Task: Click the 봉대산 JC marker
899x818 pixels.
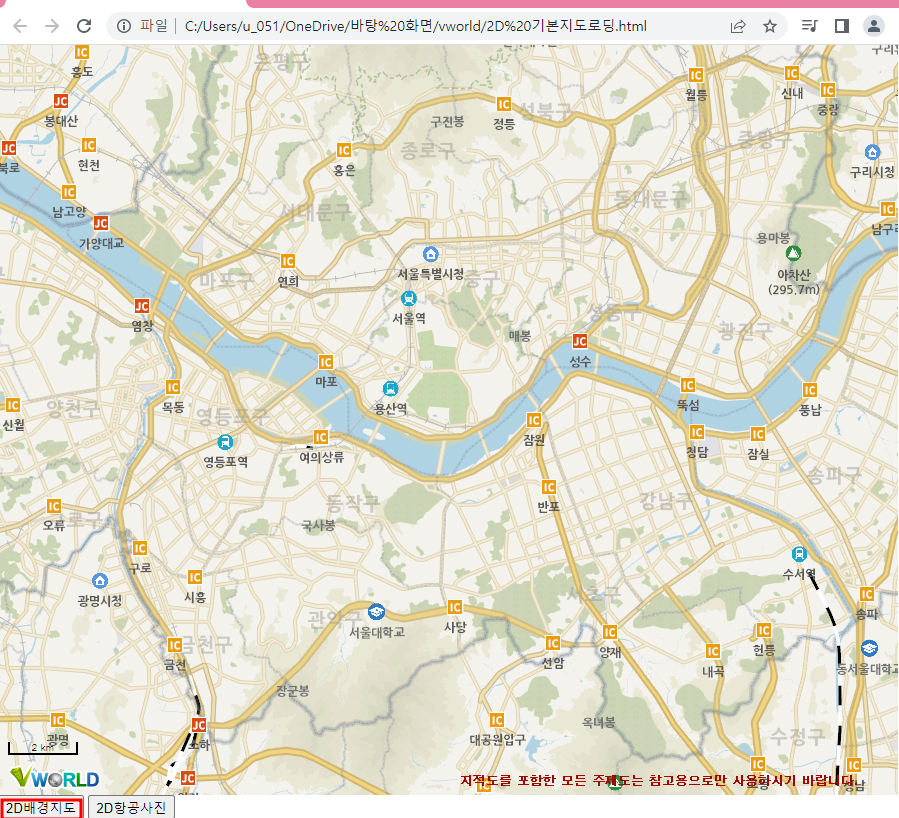Action: [61, 101]
